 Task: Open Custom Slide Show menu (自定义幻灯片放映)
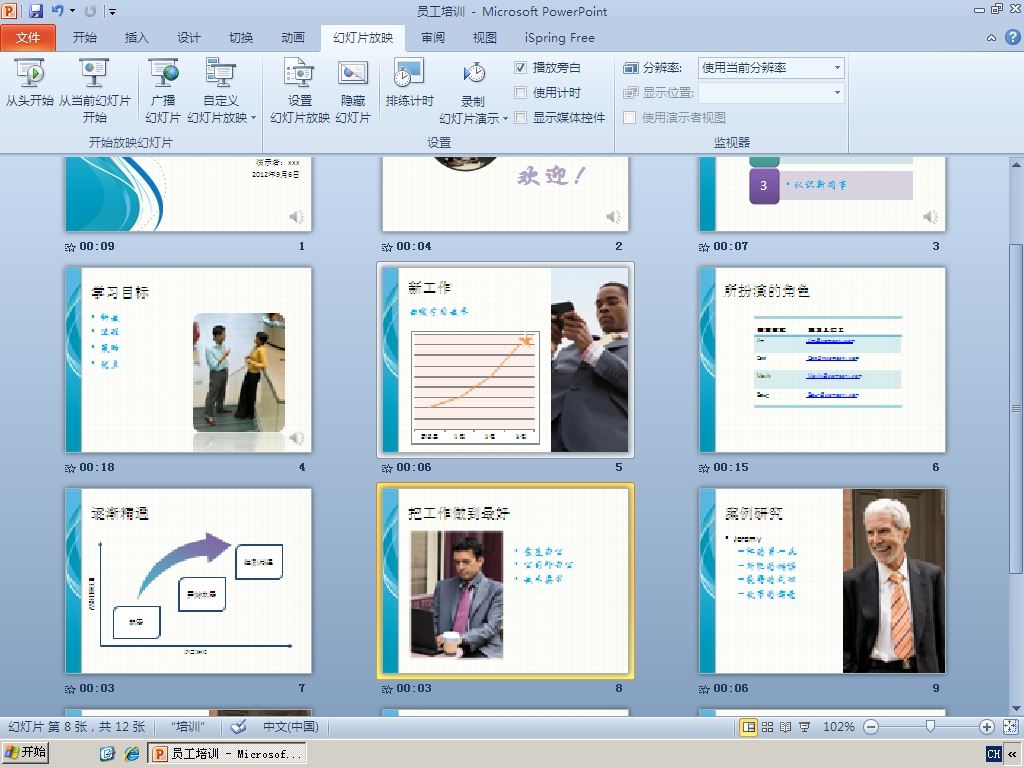pos(221,91)
